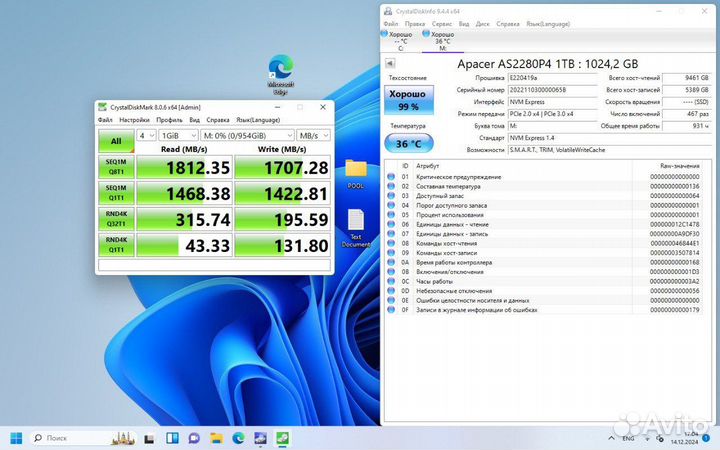This screenshot has height=450, width=720.
Task: Open the Windows Start menu
Action: pos(16,438)
